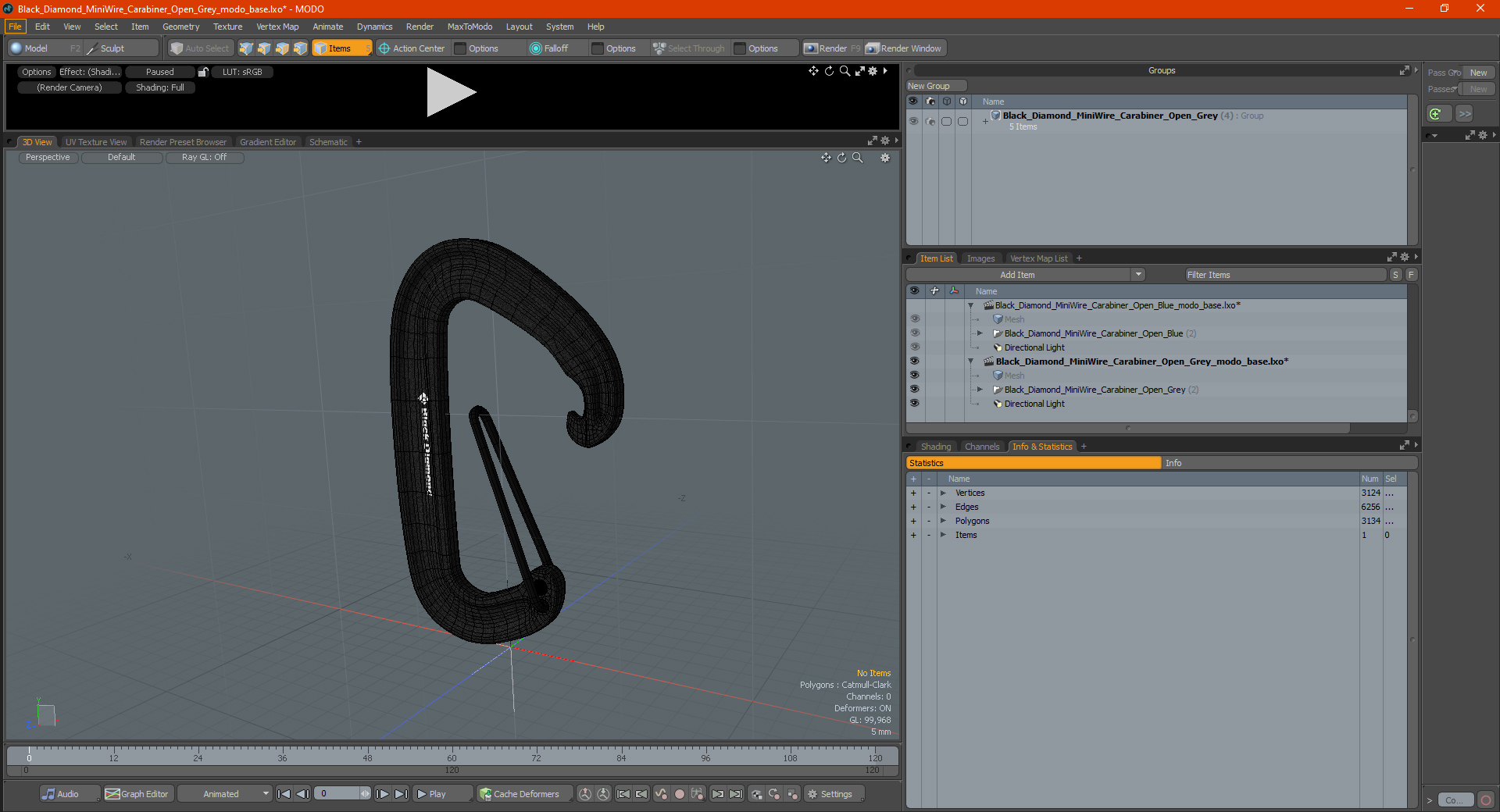The width and height of the screenshot is (1500, 812).
Task: Click the current frame number field
Action: pyautogui.click(x=339, y=794)
